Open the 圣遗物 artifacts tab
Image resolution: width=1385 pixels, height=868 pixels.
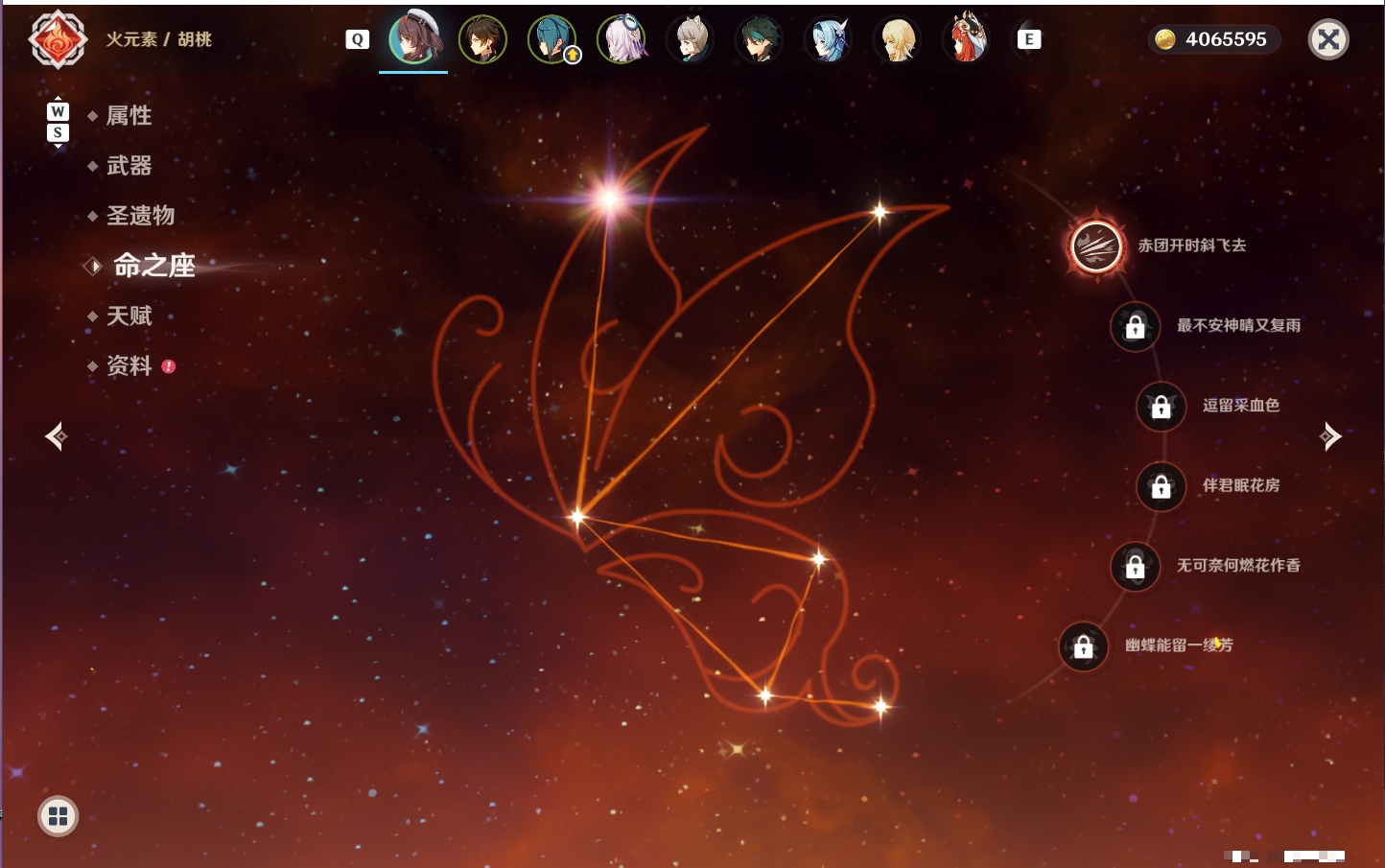click(x=140, y=216)
